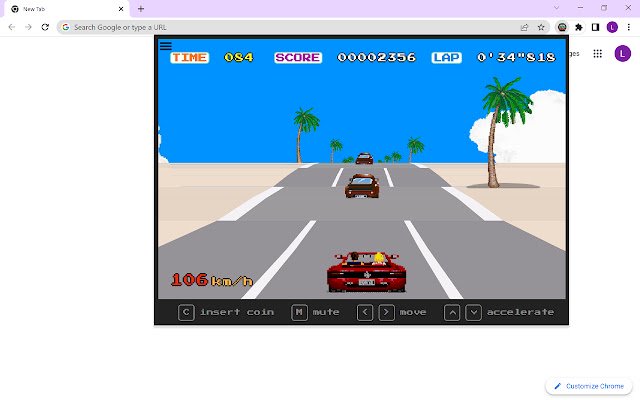This screenshot has width=640, height=400.
Task: Click the 'mute' label text
Action: (x=326, y=312)
